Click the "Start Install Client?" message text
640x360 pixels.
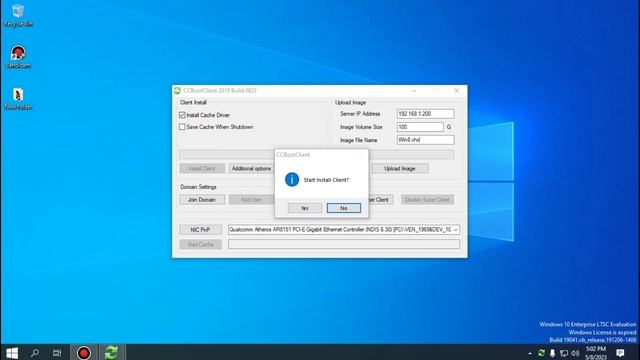click(x=326, y=180)
